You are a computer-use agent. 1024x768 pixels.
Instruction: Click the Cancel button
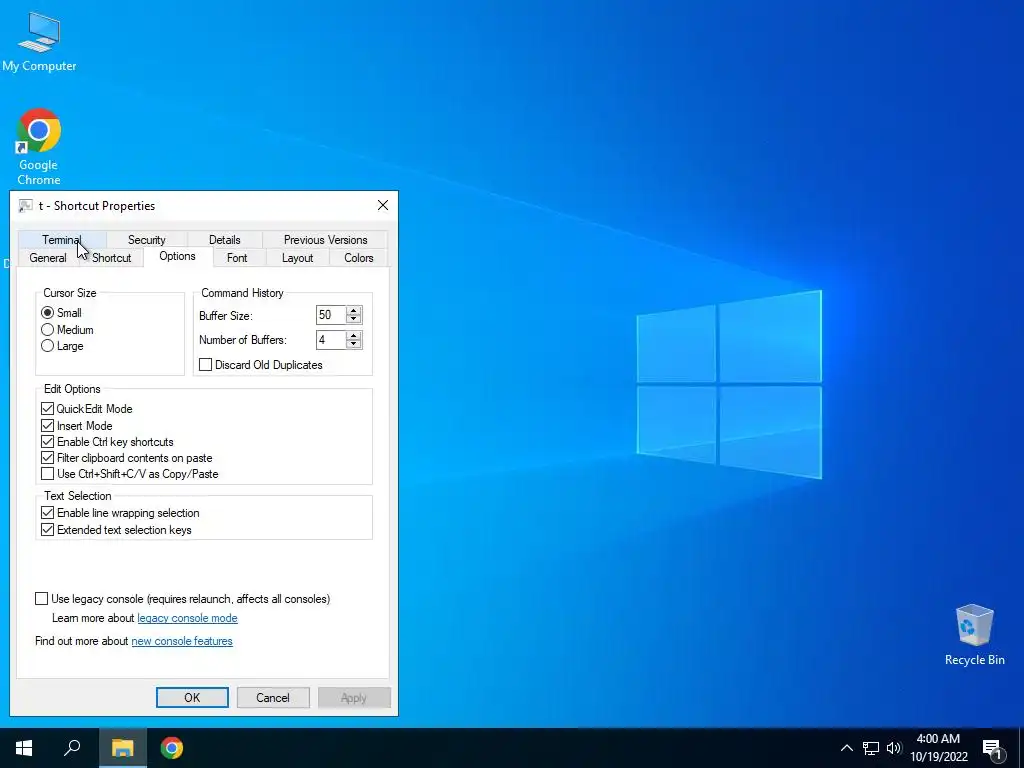pos(273,697)
